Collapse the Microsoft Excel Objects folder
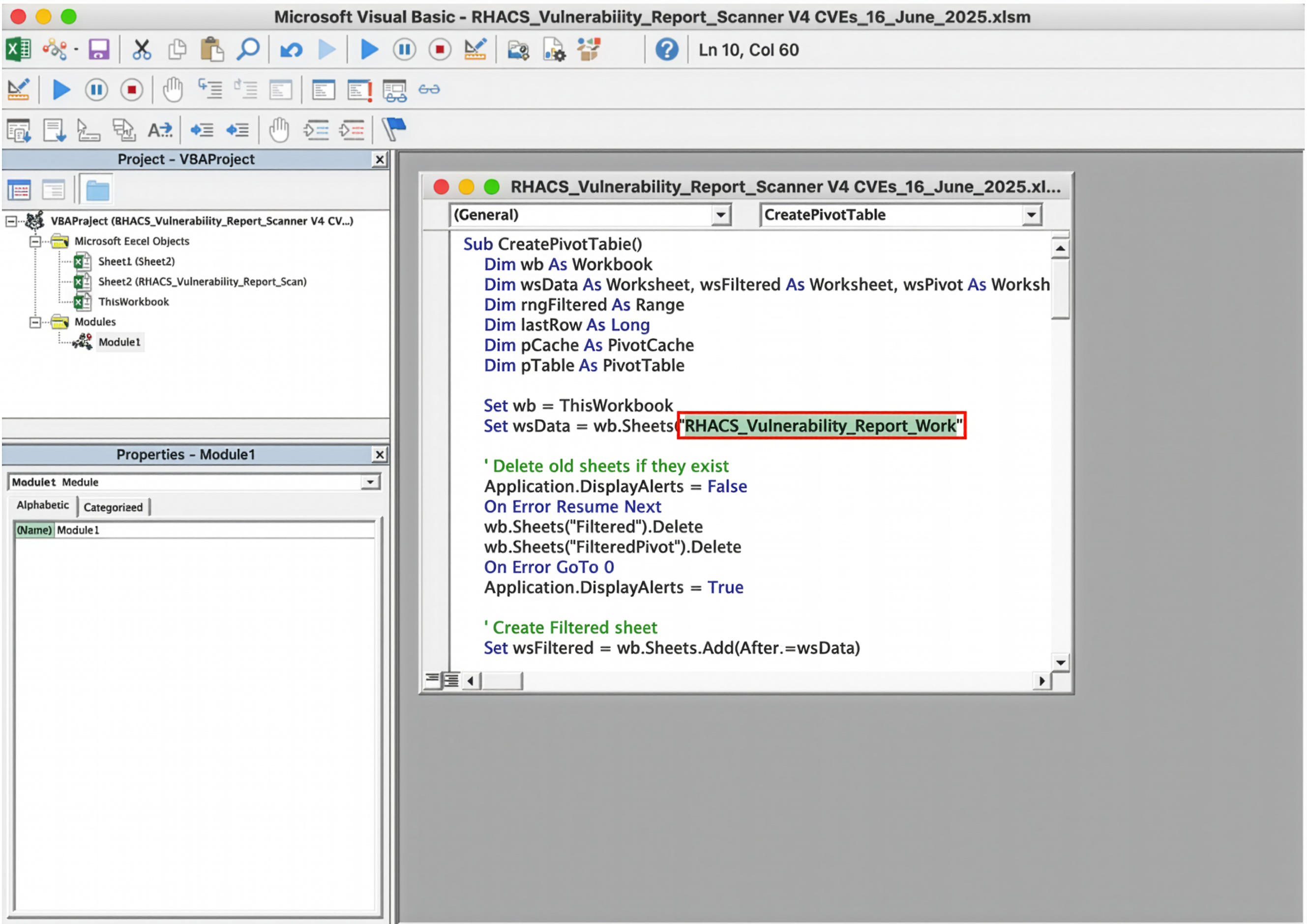The width and height of the screenshot is (1307, 924). [35, 241]
